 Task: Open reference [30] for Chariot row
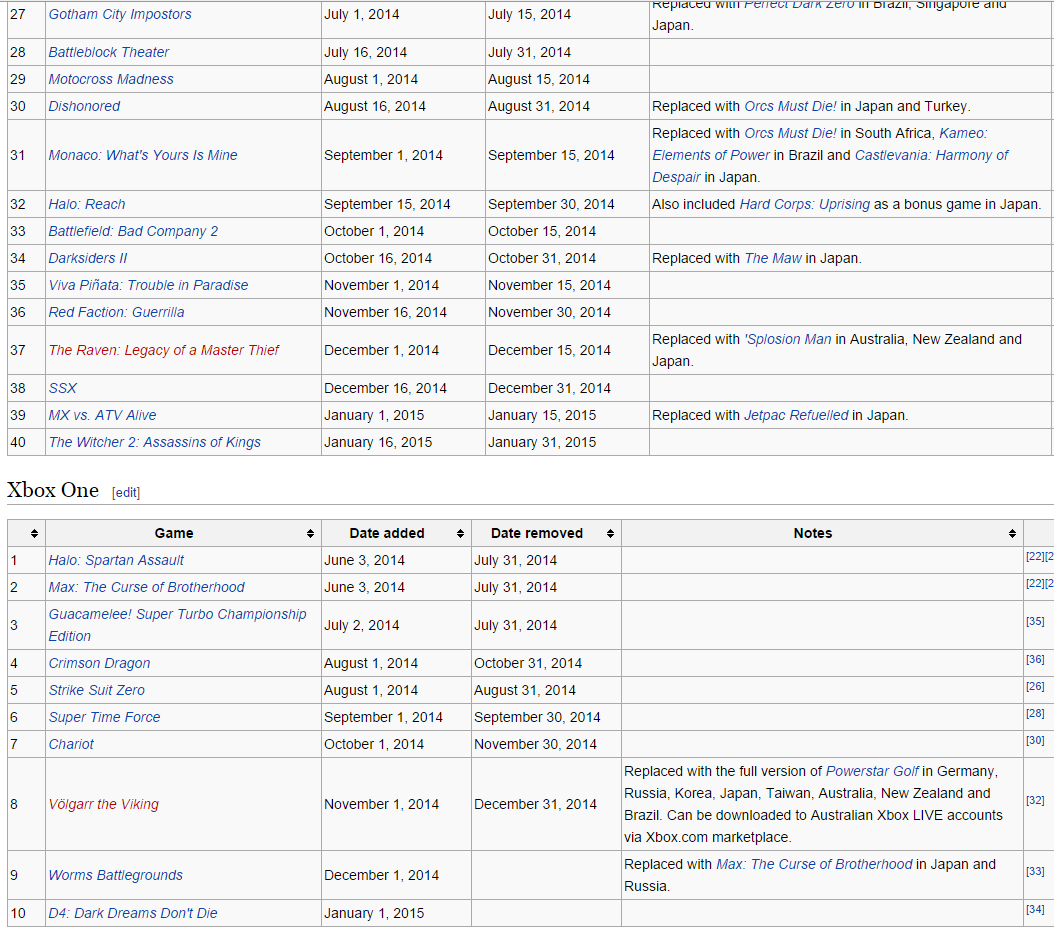click(x=1035, y=740)
